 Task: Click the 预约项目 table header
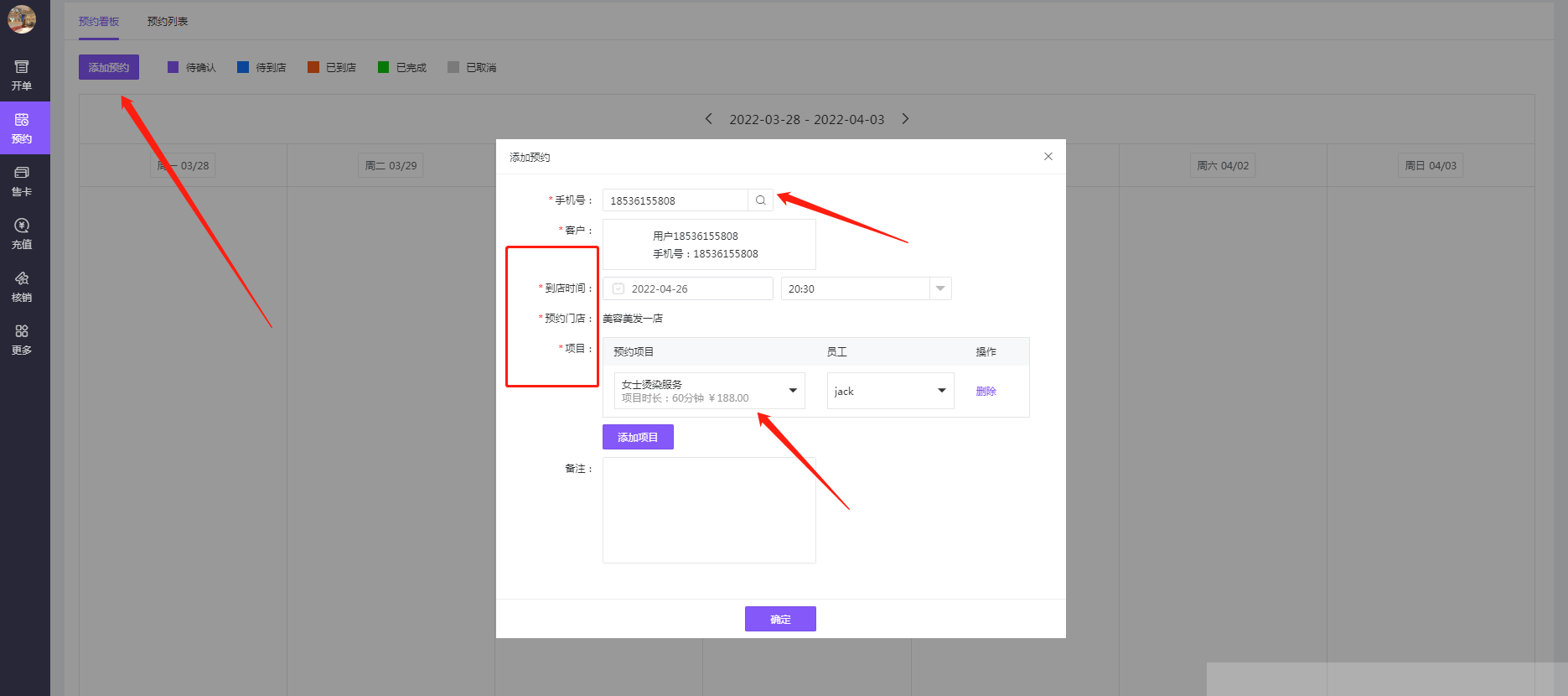pos(634,352)
